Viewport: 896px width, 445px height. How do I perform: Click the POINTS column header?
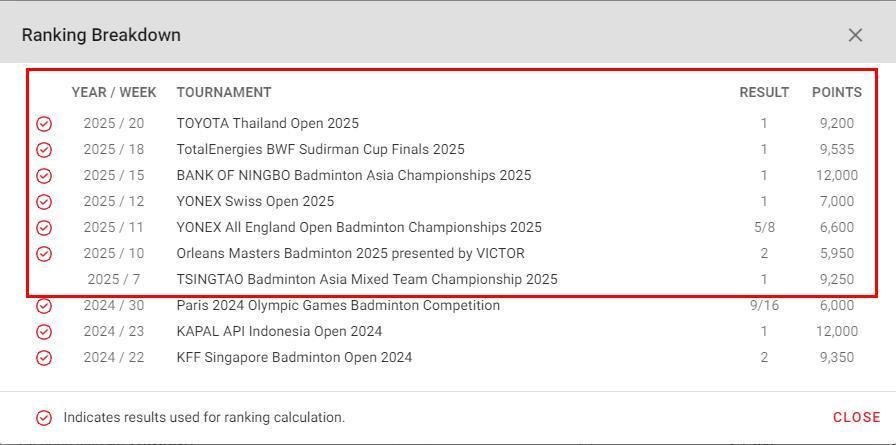click(836, 92)
